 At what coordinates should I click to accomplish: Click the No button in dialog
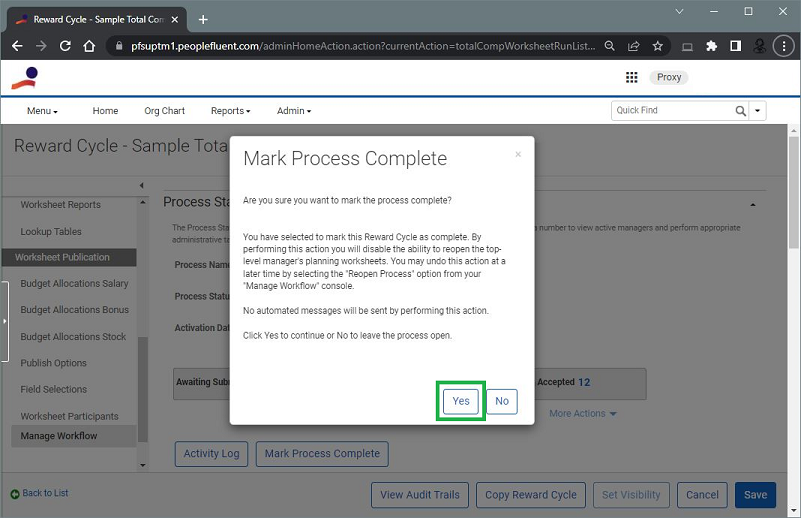point(502,401)
